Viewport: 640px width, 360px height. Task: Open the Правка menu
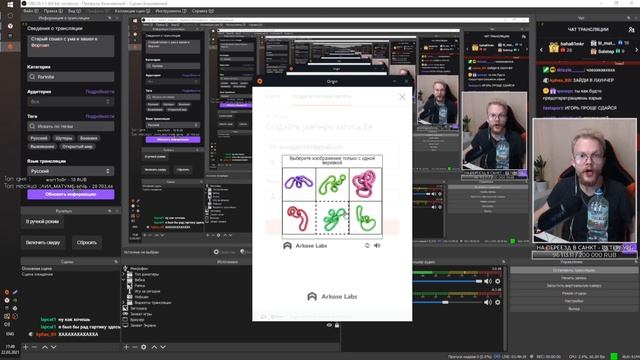(53, 11)
